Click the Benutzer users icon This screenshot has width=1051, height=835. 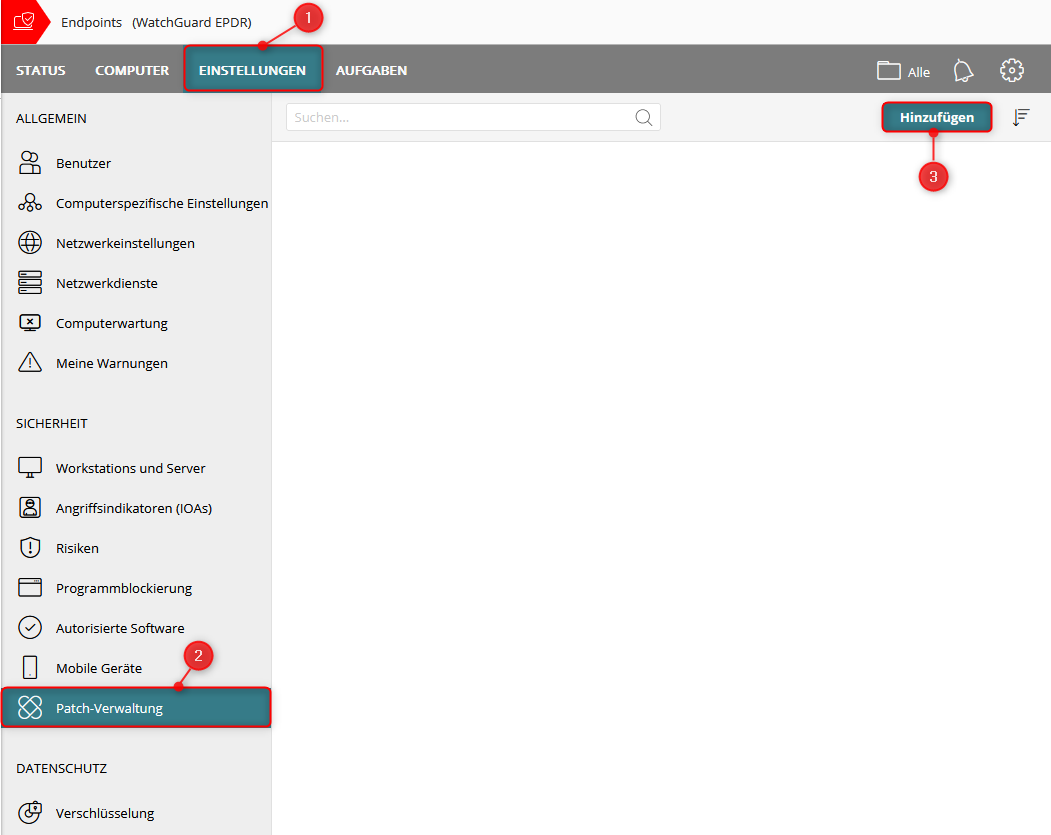30,163
